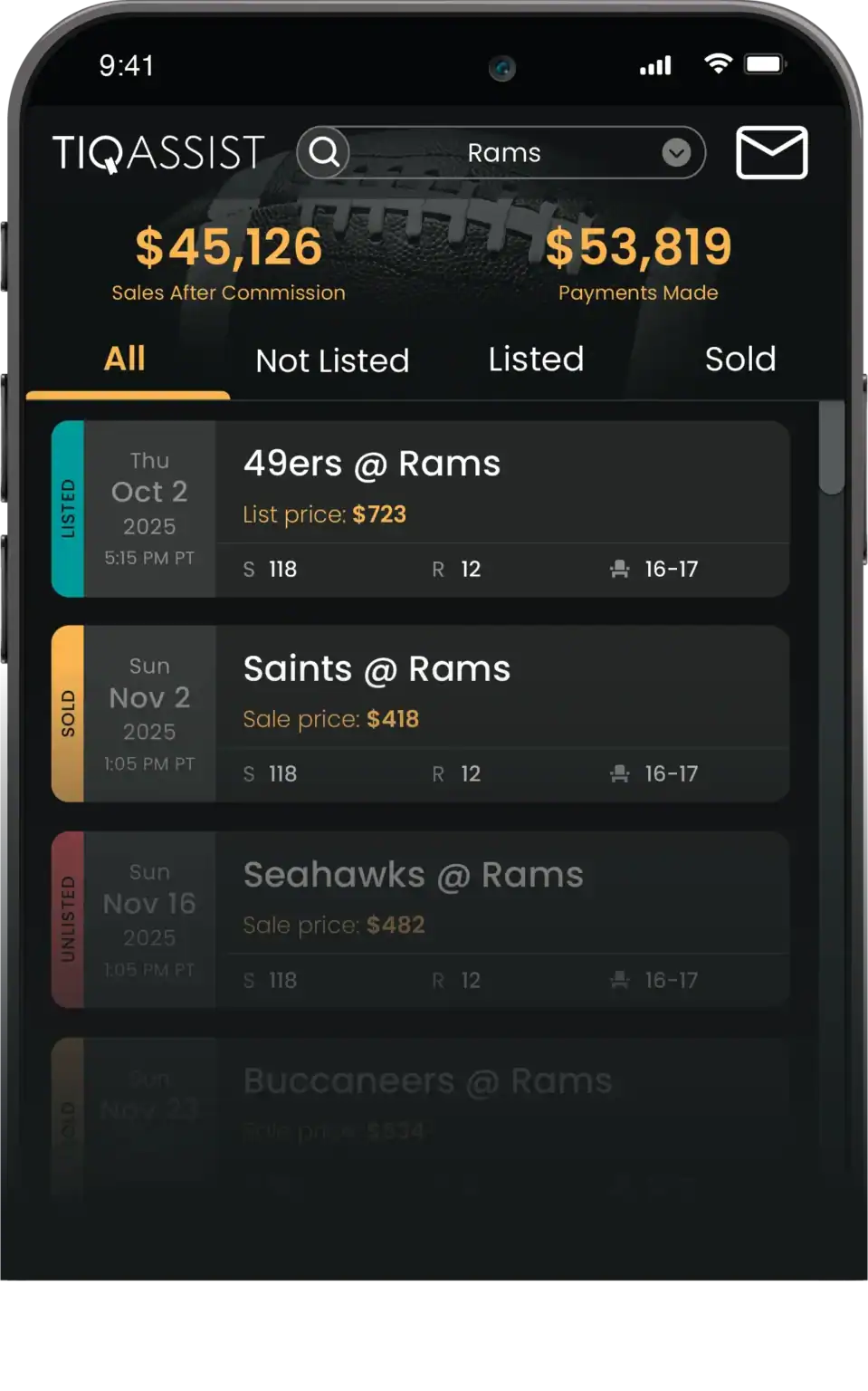Open the mail envelope icon

[771, 152]
